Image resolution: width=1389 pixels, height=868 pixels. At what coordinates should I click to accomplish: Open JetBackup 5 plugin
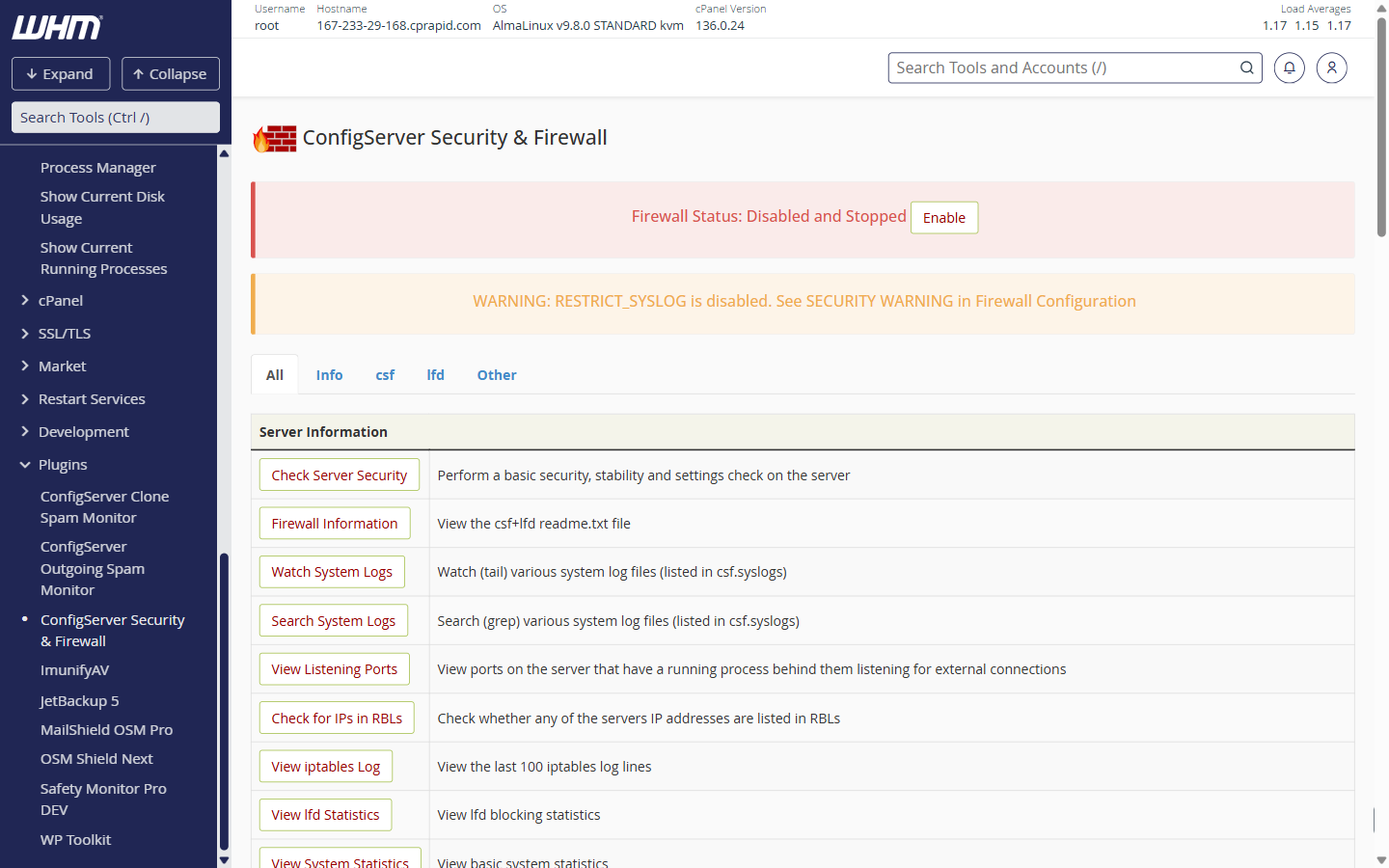click(x=80, y=701)
